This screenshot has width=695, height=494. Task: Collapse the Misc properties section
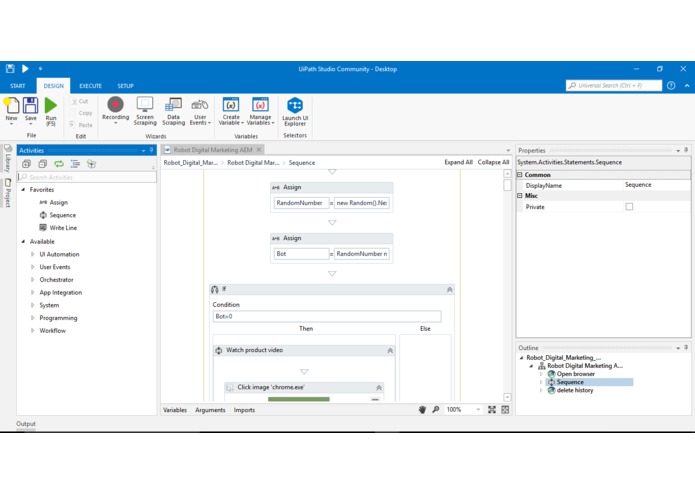tap(520, 195)
